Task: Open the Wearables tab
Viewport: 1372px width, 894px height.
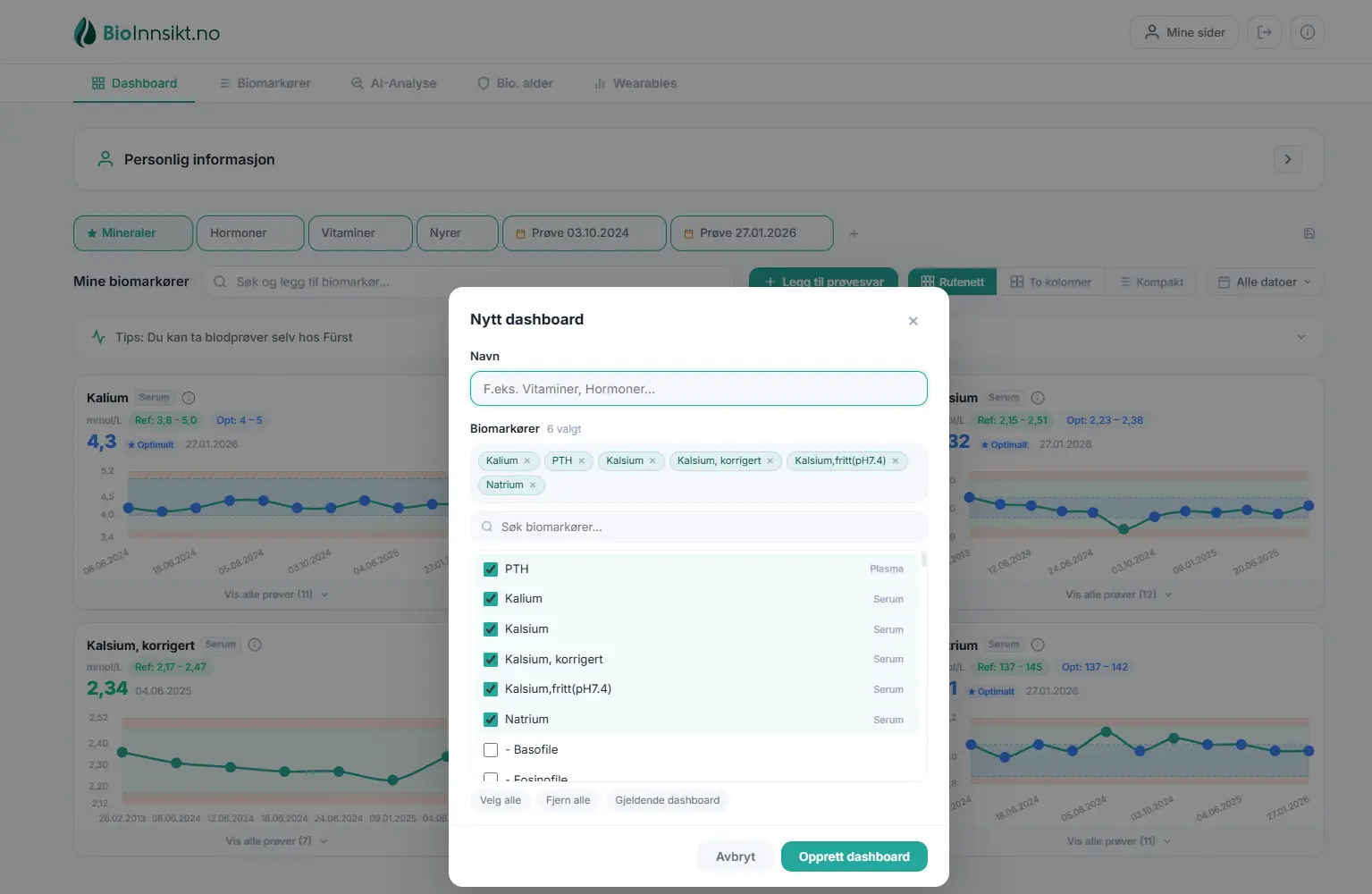Action: click(x=635, y=83)
